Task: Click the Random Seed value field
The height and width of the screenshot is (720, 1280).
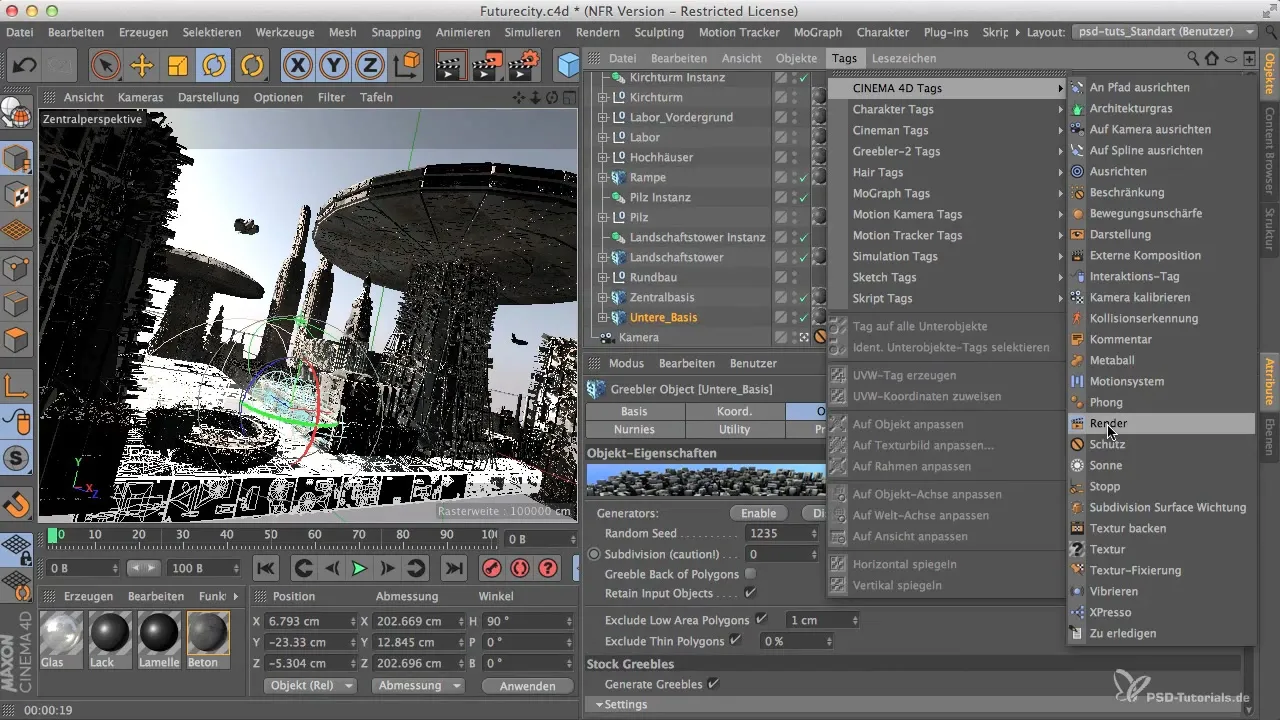Action: 776,533
